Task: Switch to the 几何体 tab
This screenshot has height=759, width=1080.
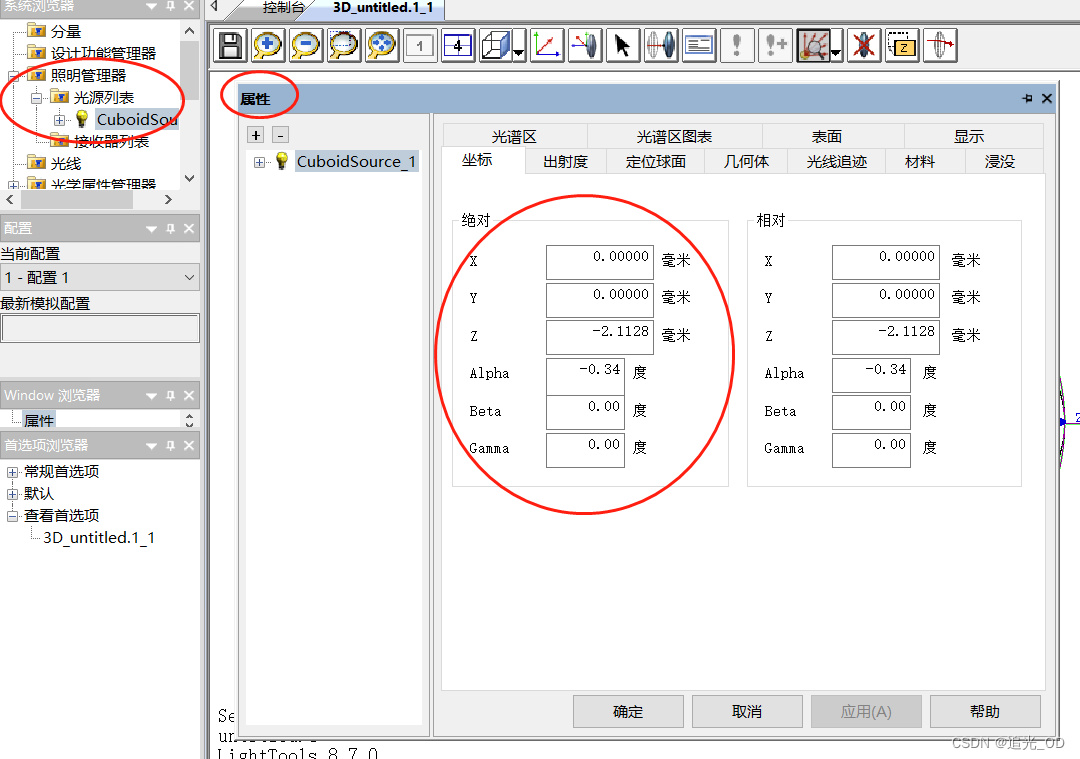Action: [x=746, y=162]
